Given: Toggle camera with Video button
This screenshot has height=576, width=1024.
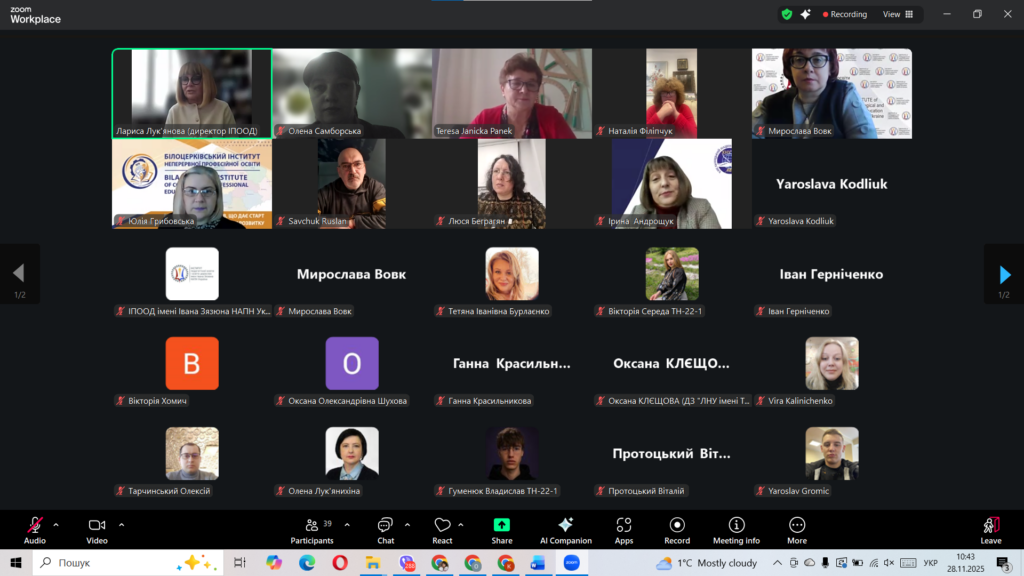Looking at the screenshot, I should 97,529.
